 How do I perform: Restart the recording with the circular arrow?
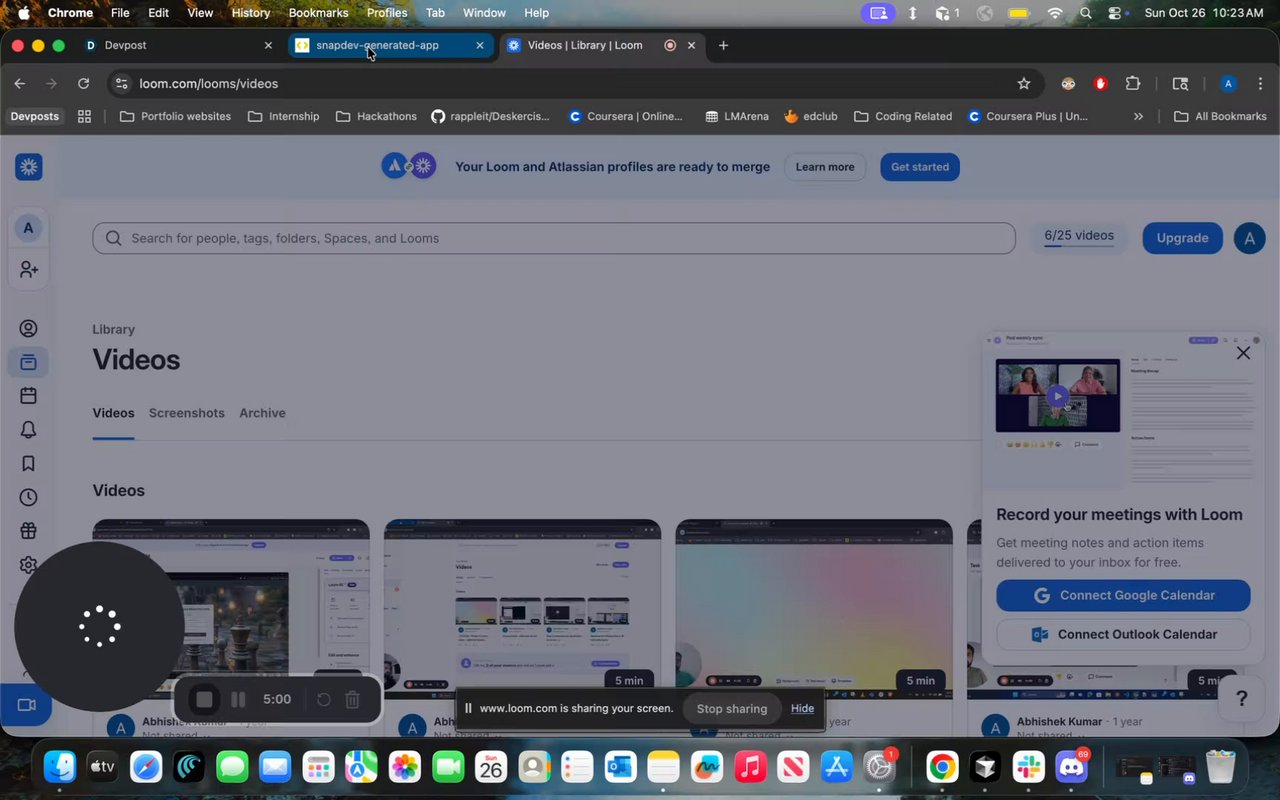[x=324, y=700]
